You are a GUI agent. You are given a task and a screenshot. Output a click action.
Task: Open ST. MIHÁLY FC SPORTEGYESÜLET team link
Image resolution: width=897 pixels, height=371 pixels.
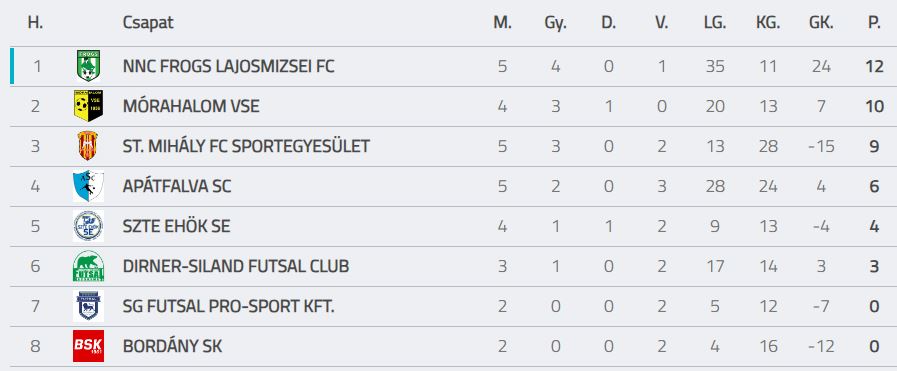[246, 146]
